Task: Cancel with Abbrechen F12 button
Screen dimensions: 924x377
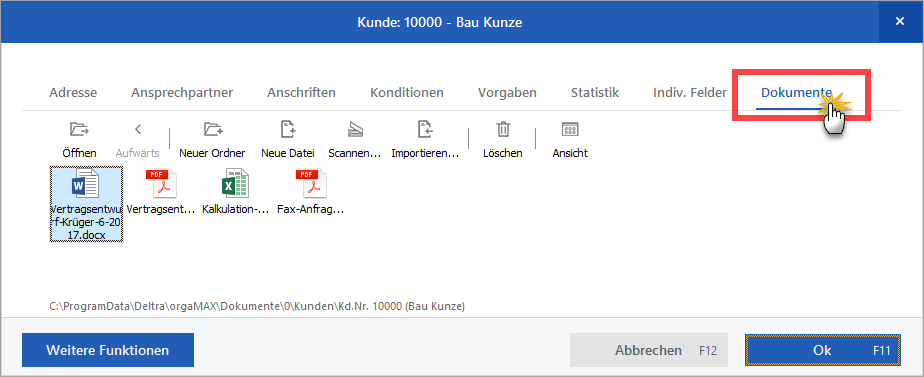Action: coord(649,350)
